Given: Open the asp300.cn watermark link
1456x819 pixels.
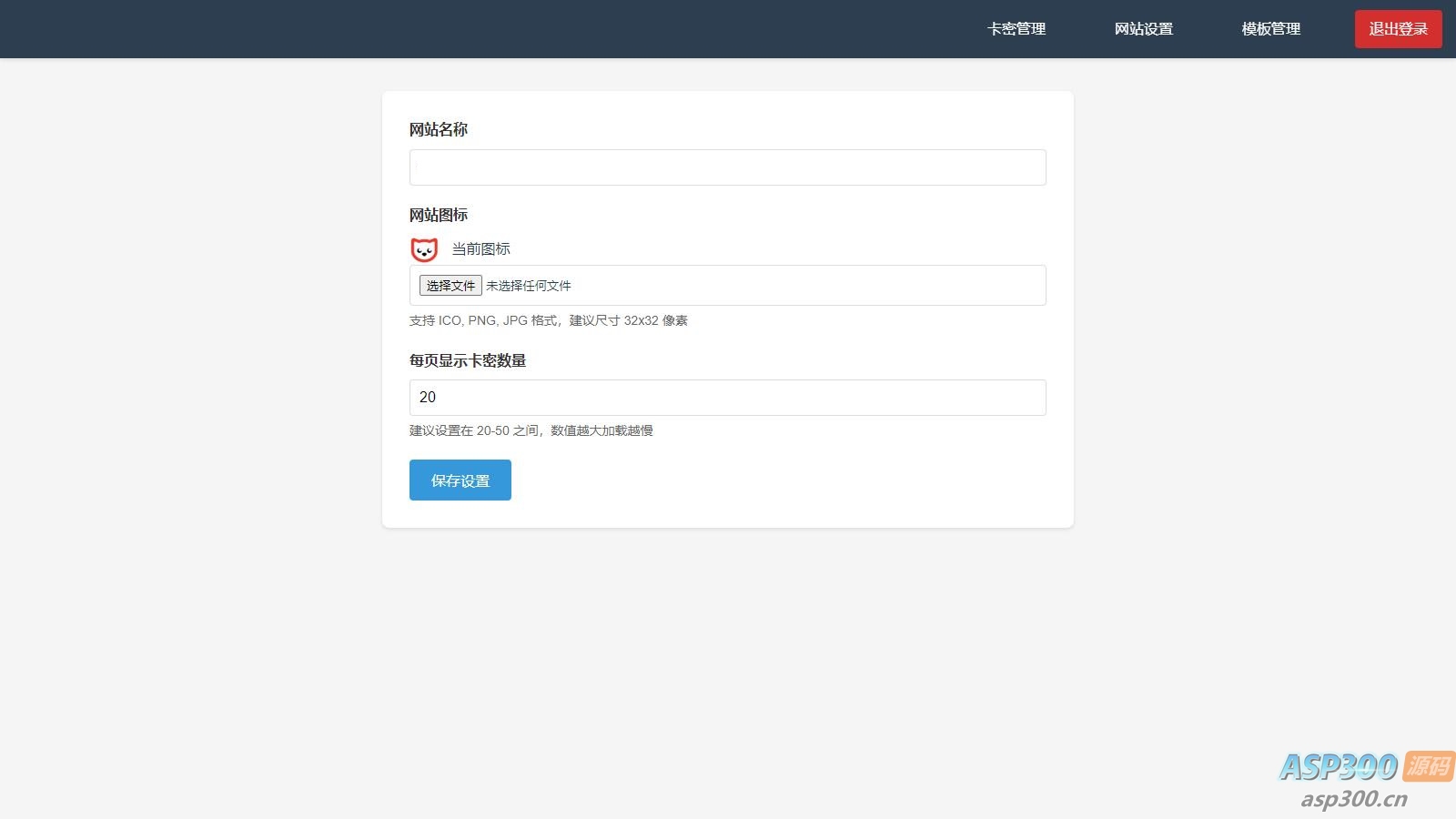Looking at the screenshot, I should point(1354,799).
